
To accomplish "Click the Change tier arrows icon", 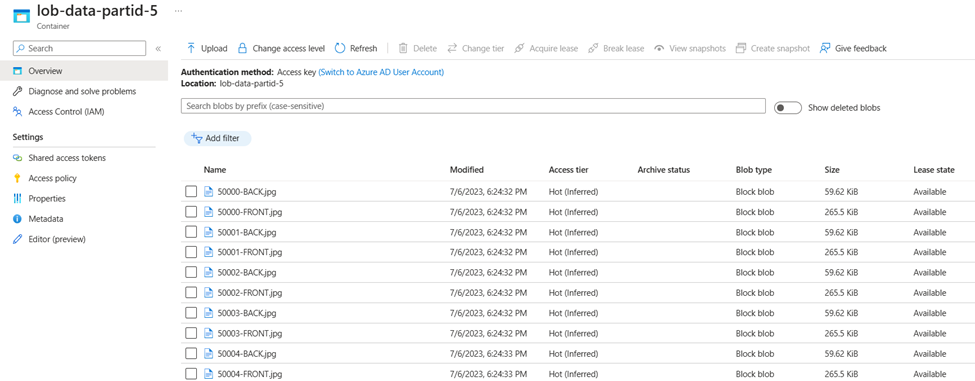I will tap(452, 48).
